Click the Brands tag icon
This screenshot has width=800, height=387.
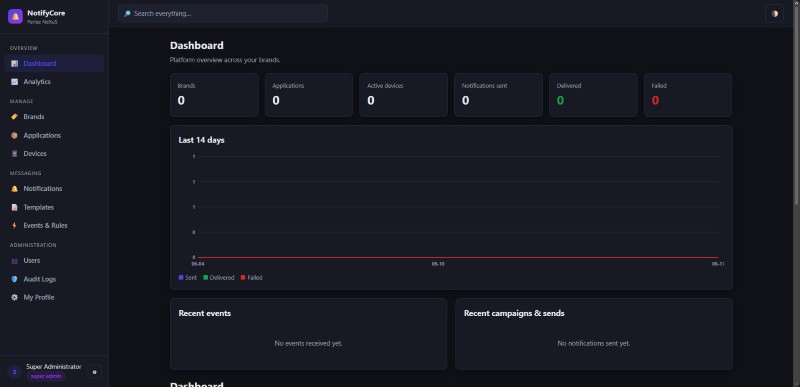point(14,117)
